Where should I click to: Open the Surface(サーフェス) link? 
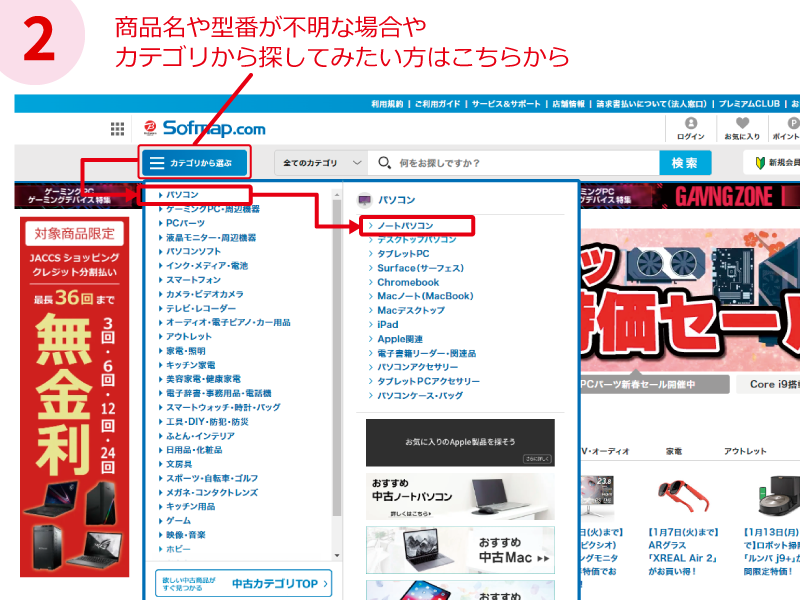click(420, 268)
